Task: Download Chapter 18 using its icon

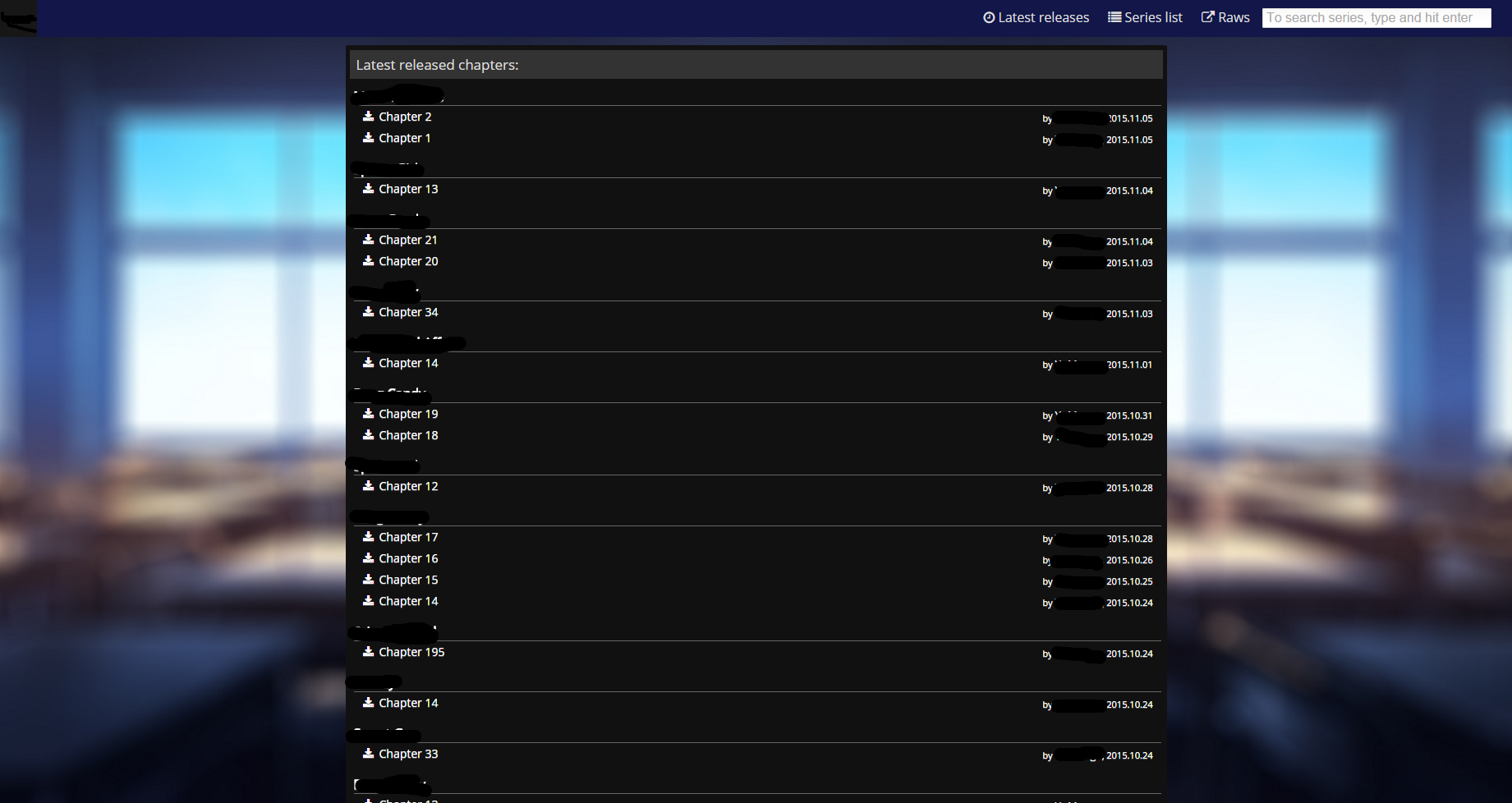Action: pyautogui.click(x=369, y=435)
